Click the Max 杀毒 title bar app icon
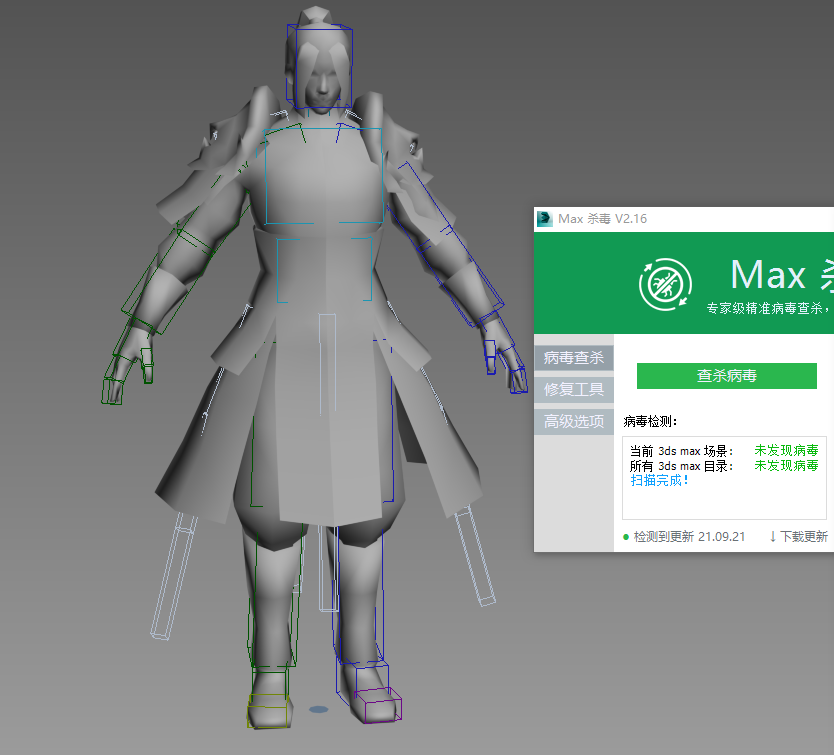Viewport: 834px width, 755px height. click(x=545, y=219)
